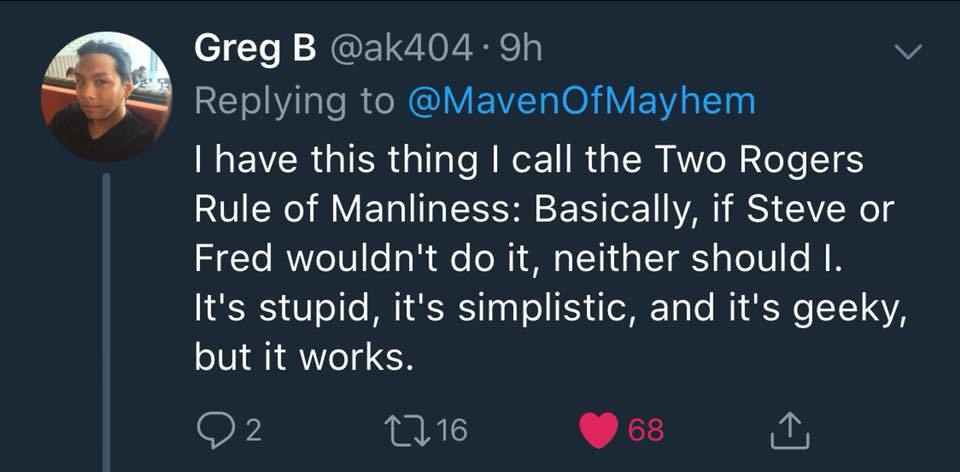Expand the tweet options chevron menu
Viewport: 960px width, 472px height.
(908, 52)
